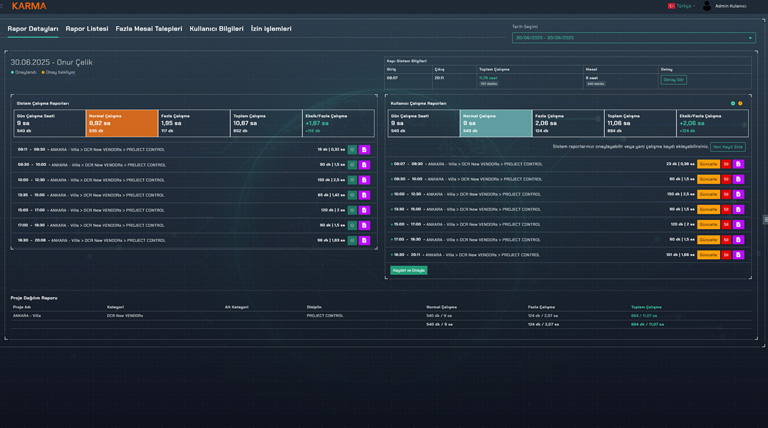Viewport: 768px width, 428px height.
Task: Click purple document icon on 13:30 user row
Action: point(739,209)
